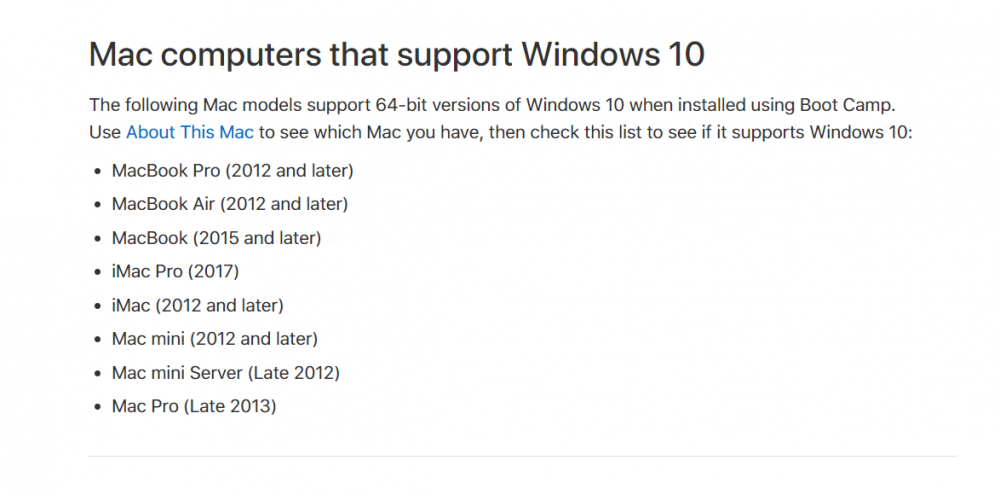The width and height of the screenshot is (1000, 495).
Task: Select the MacBook Air (2012 and later) item
Action: [x=230, y=204]
